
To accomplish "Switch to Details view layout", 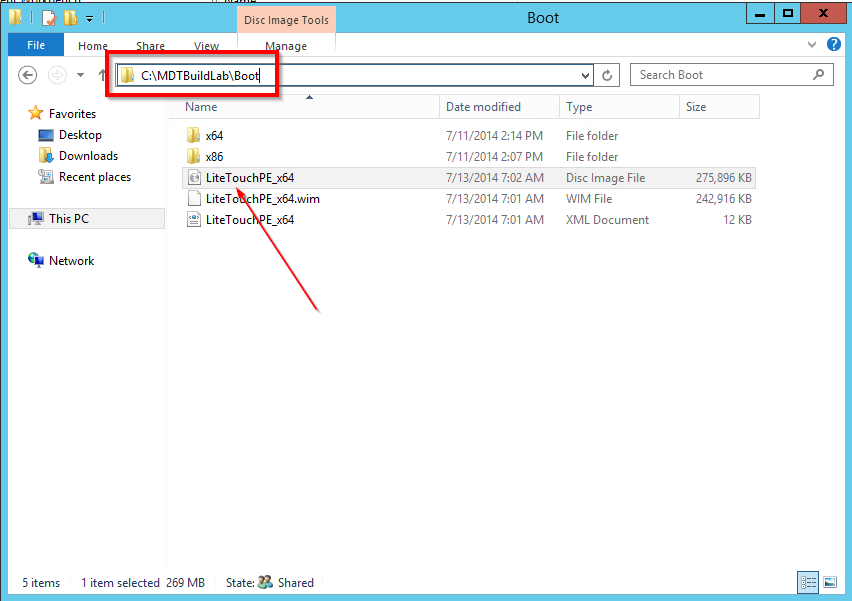I will coord(808,583).
